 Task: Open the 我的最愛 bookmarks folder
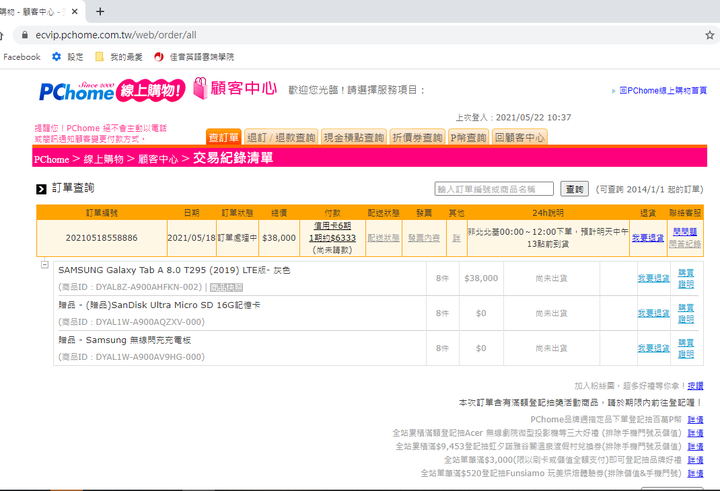118,57
